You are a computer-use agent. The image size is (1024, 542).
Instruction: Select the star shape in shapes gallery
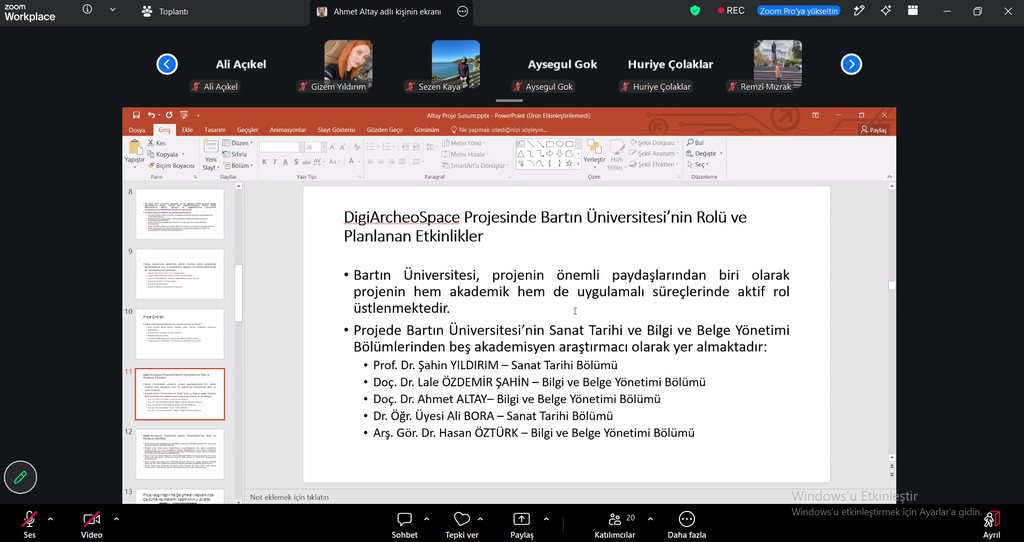569,163
